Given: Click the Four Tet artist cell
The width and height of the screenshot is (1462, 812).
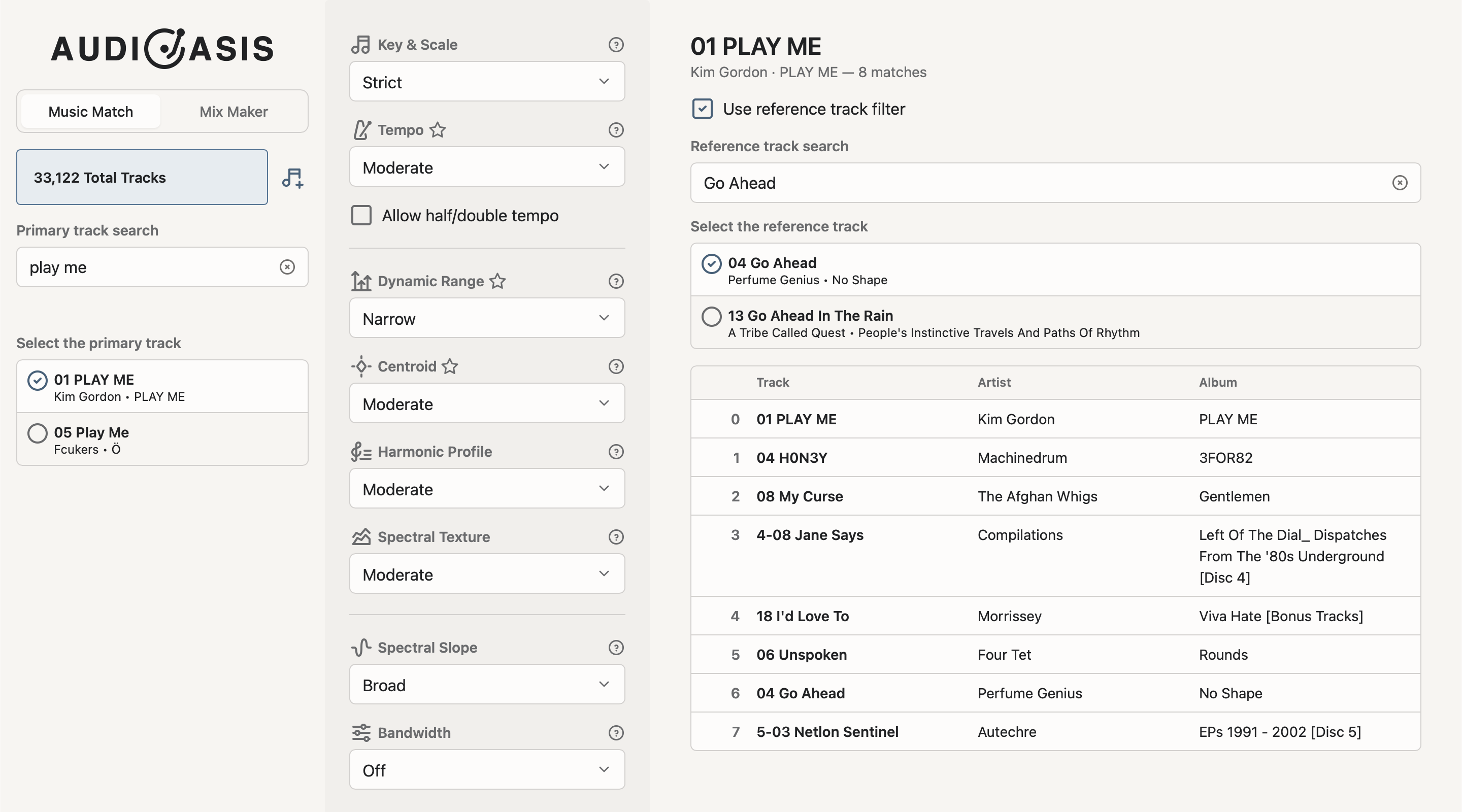Looking at the screenshot, I should (1004, 654).
